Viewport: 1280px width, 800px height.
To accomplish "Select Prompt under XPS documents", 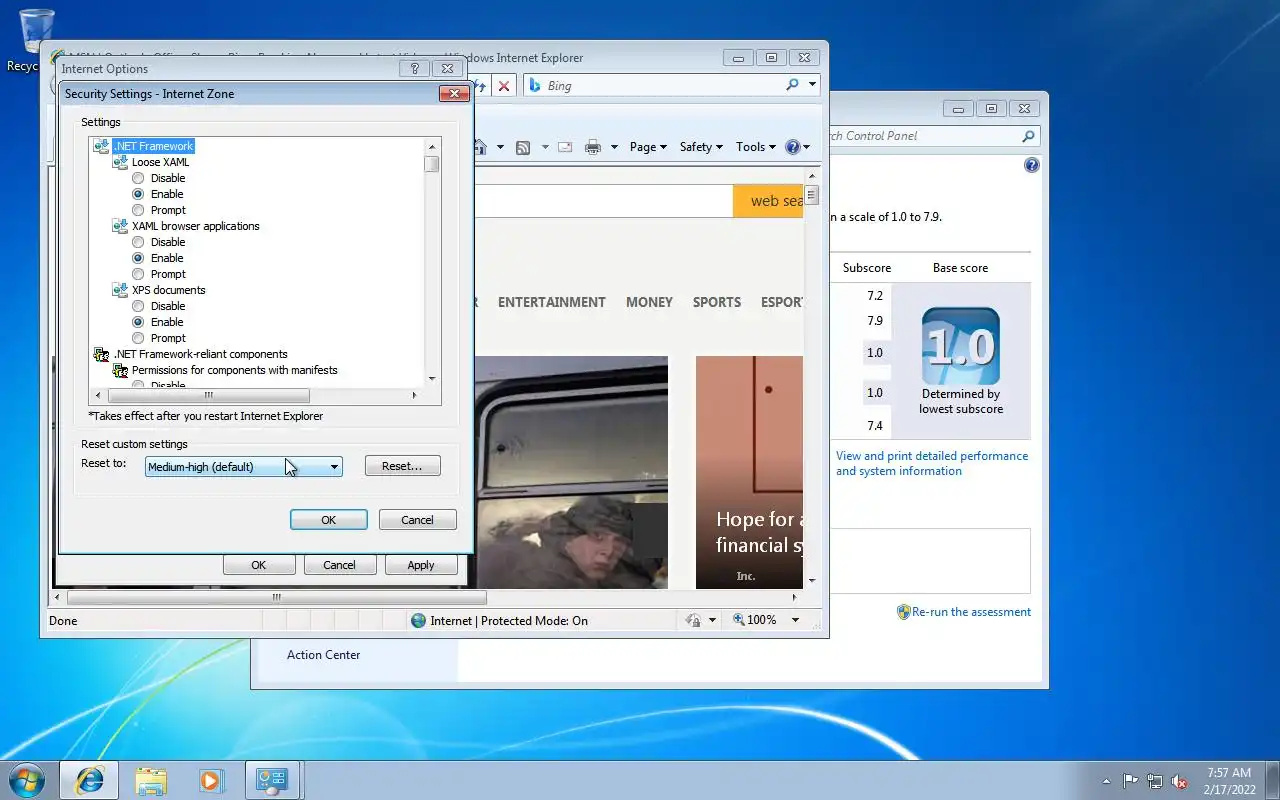I will (138, 338).
